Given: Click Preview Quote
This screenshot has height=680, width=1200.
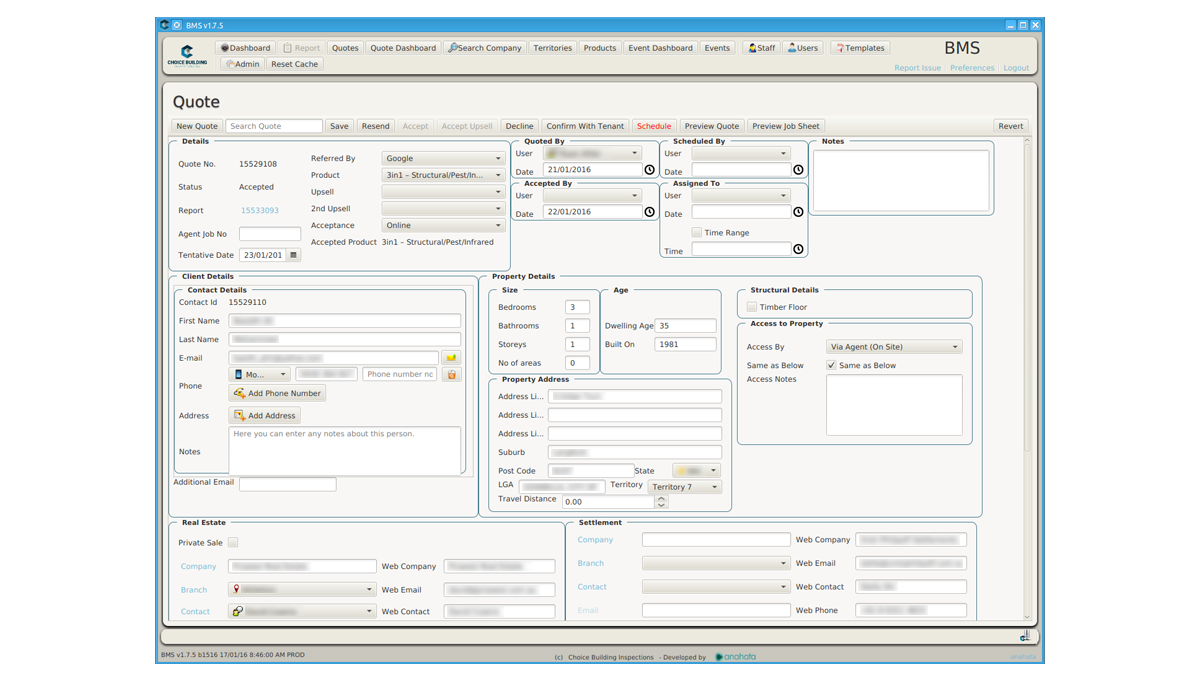Looking at the screenshot, I should 712,126.
